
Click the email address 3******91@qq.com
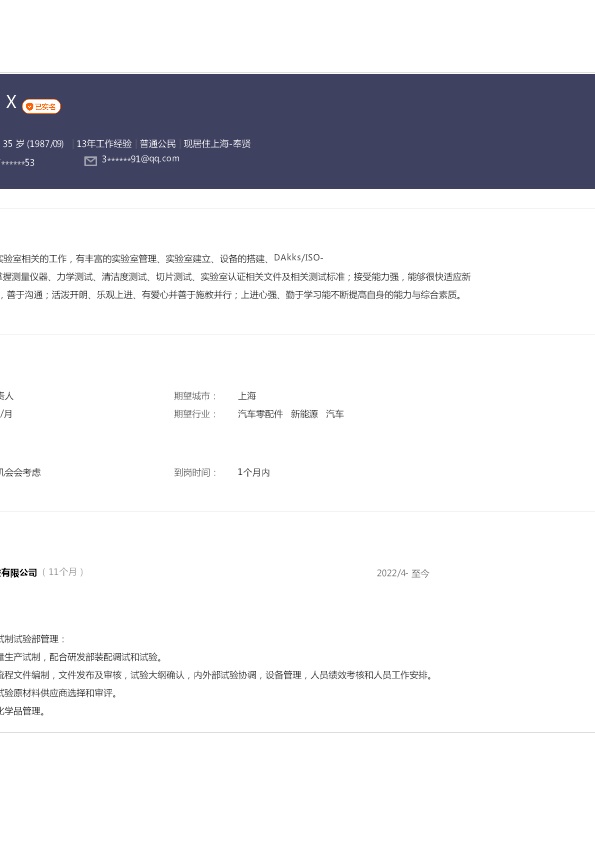141,159
